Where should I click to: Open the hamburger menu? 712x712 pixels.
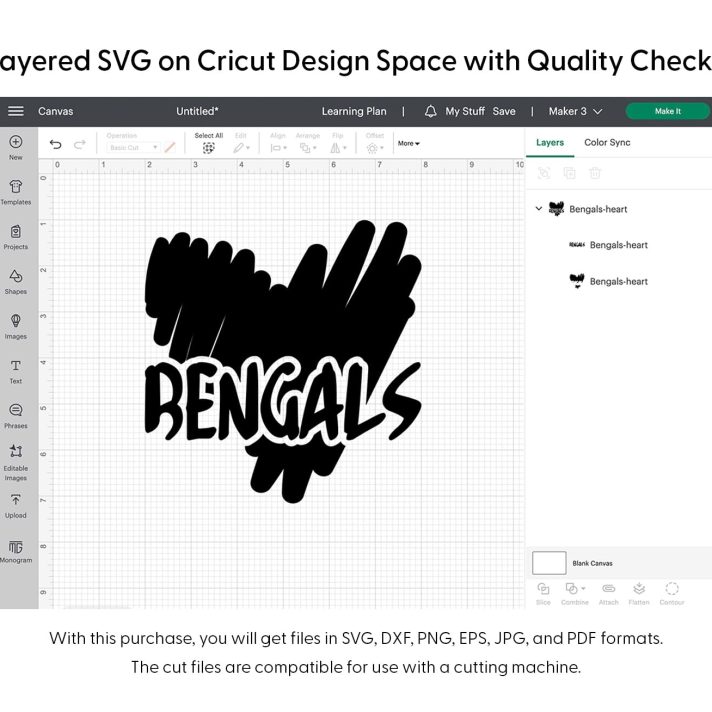[x=16, y=111]
